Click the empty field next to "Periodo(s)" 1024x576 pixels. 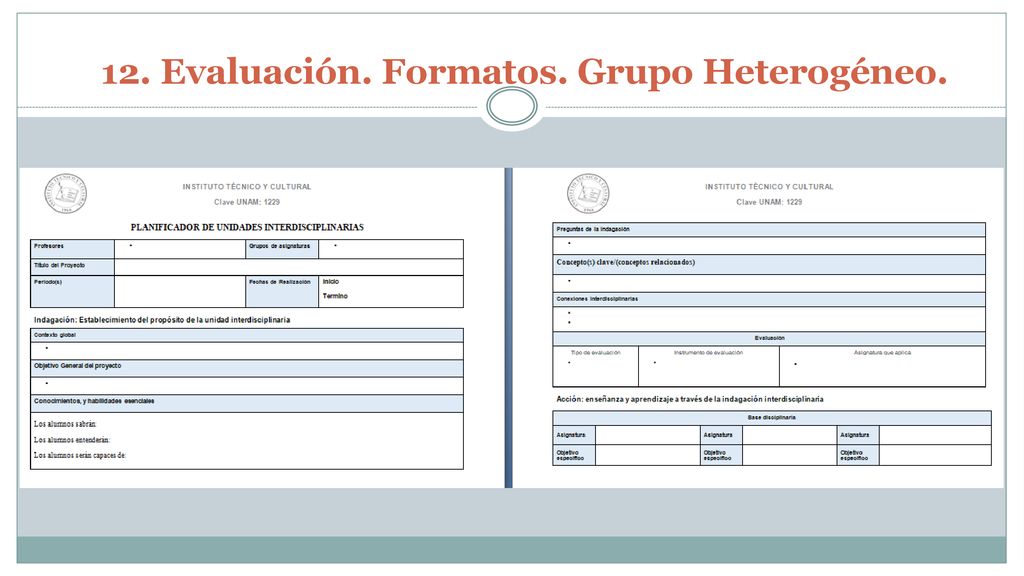pos(180,291)
